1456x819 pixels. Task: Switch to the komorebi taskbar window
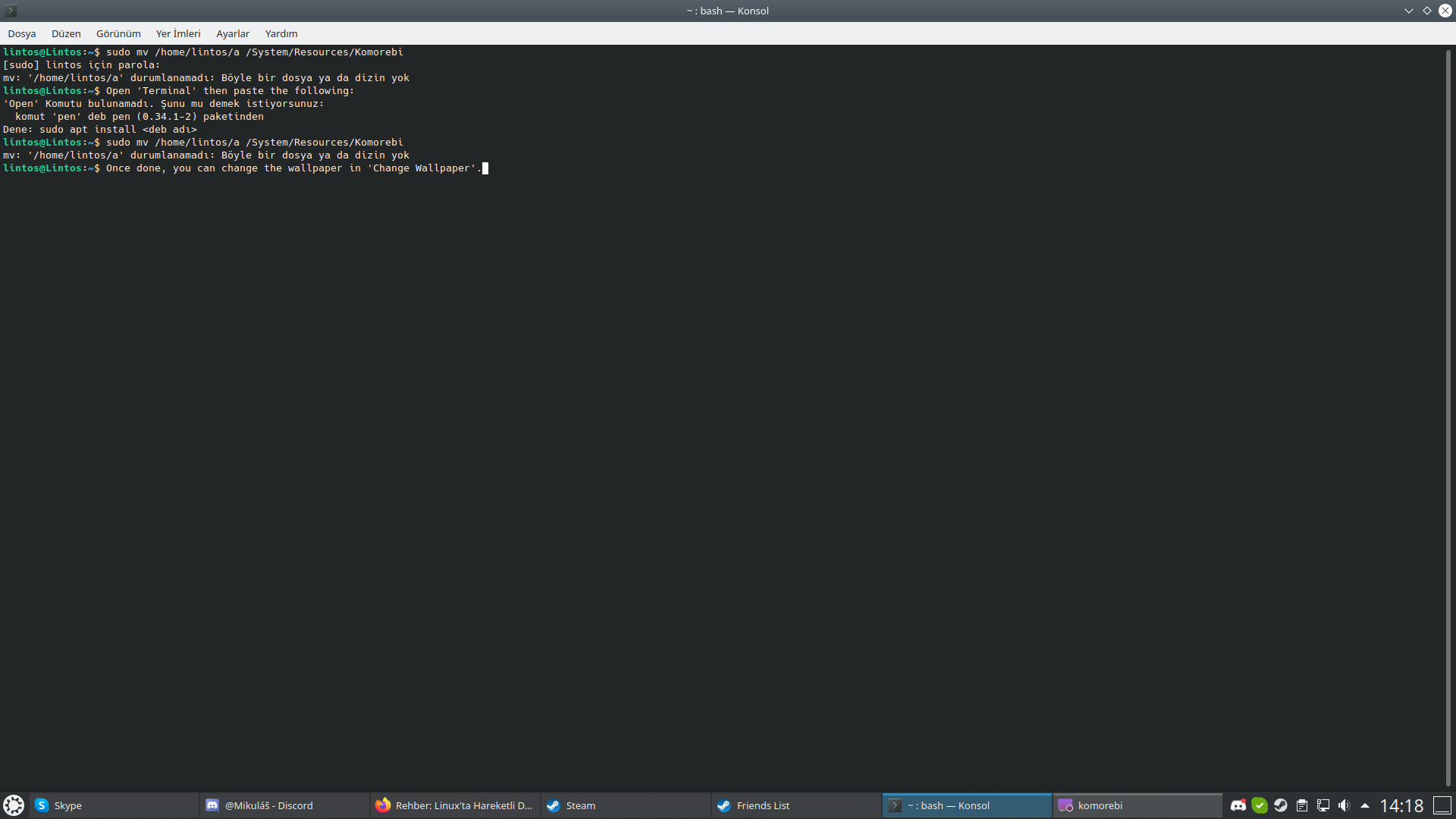tap(1136, 805)
